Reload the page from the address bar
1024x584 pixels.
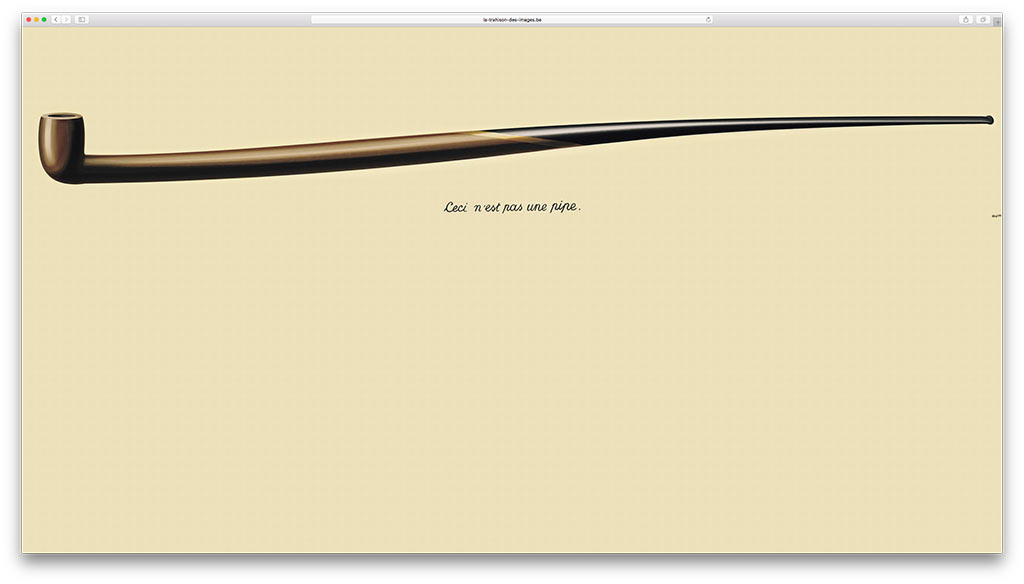708,19
